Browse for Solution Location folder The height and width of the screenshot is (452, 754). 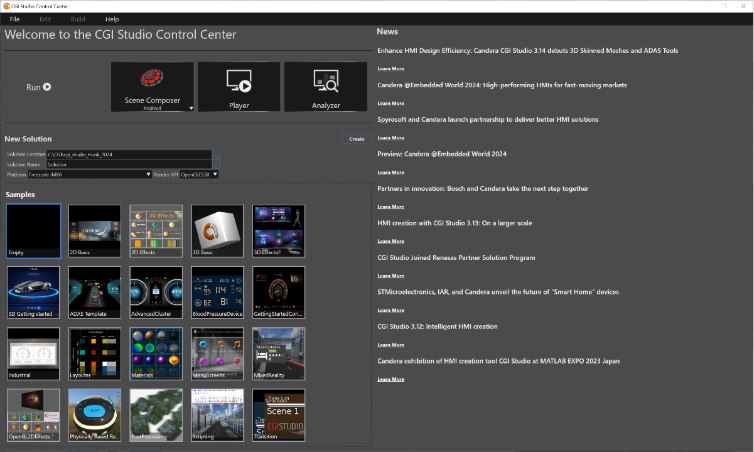point(216,154)
